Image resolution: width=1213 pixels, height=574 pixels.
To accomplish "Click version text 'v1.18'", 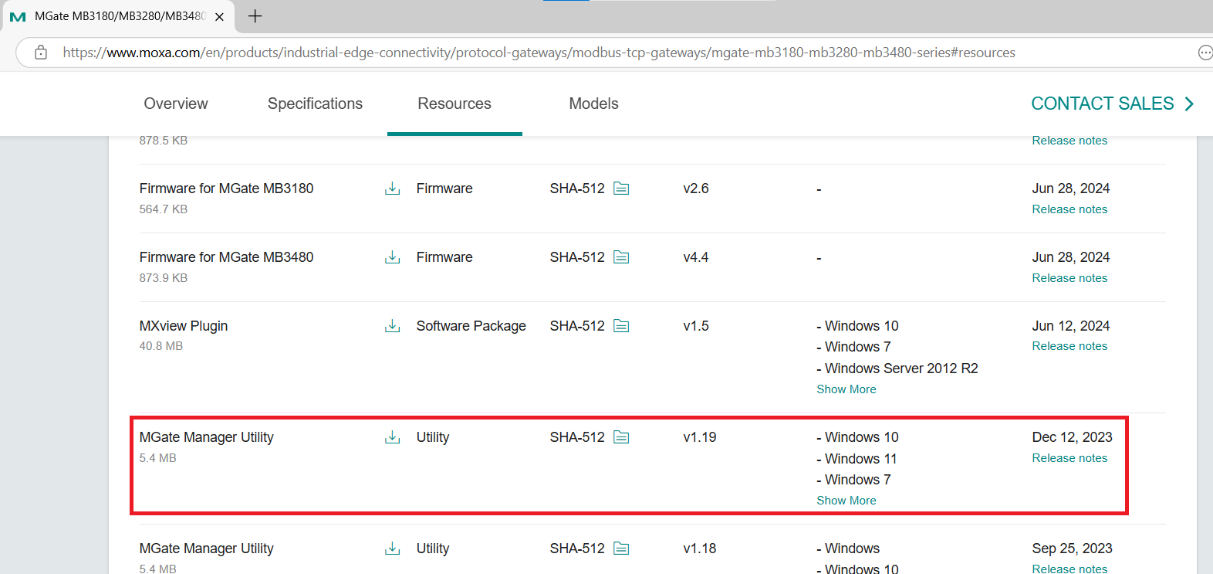I will click(x=700, y=548).
